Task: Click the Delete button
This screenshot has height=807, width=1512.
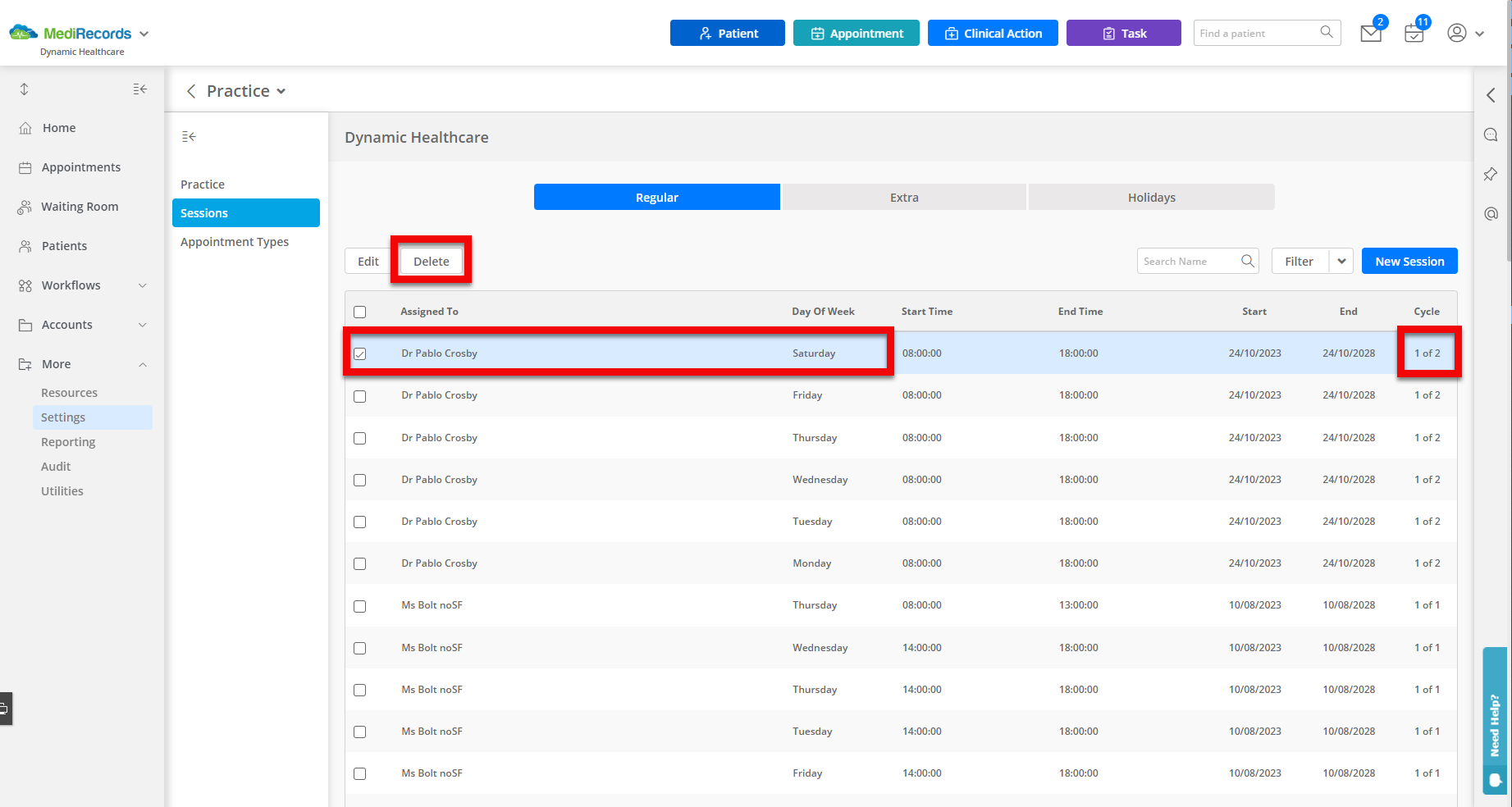Action: coord(432,261)
